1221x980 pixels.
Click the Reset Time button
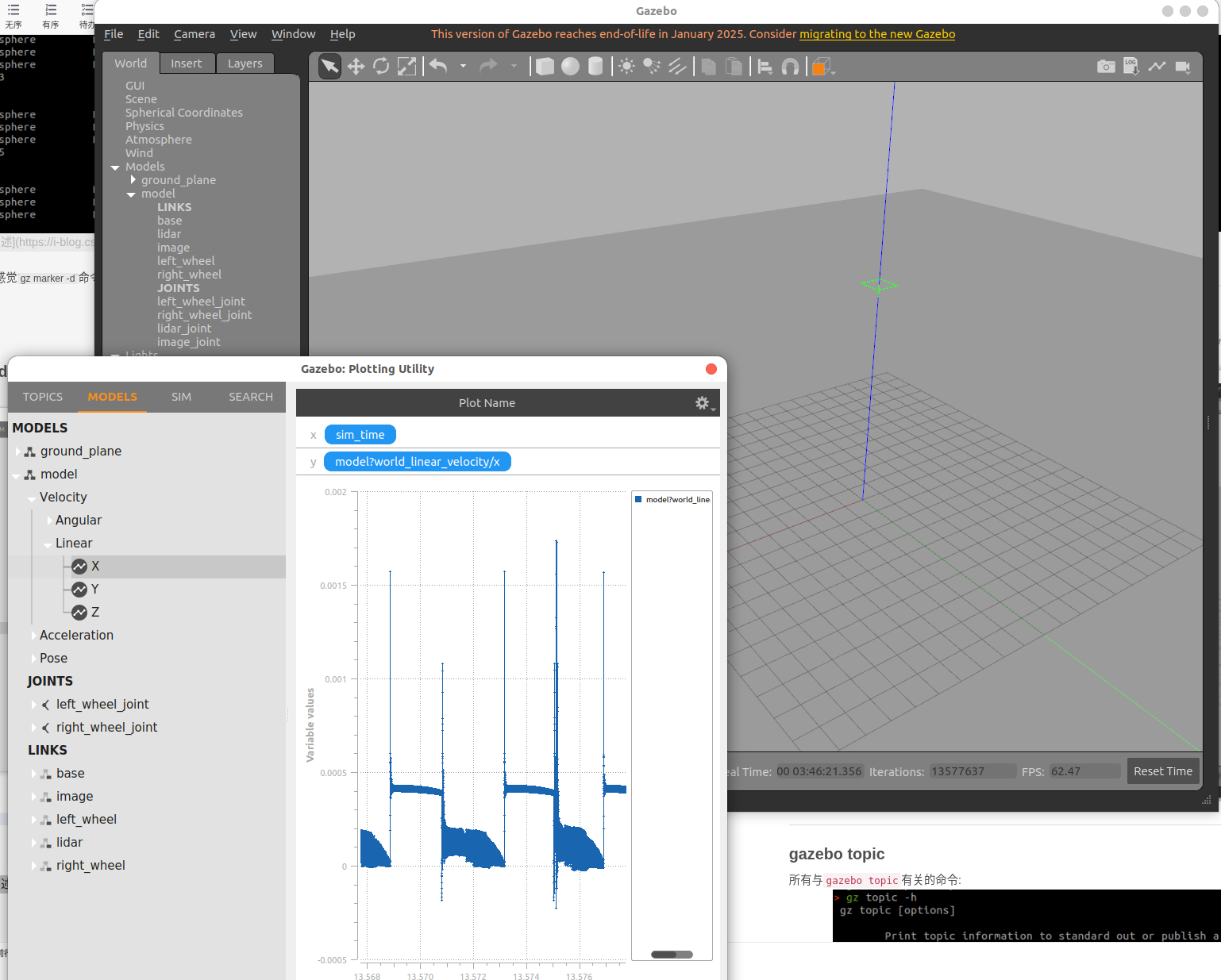pos(1163,771)
